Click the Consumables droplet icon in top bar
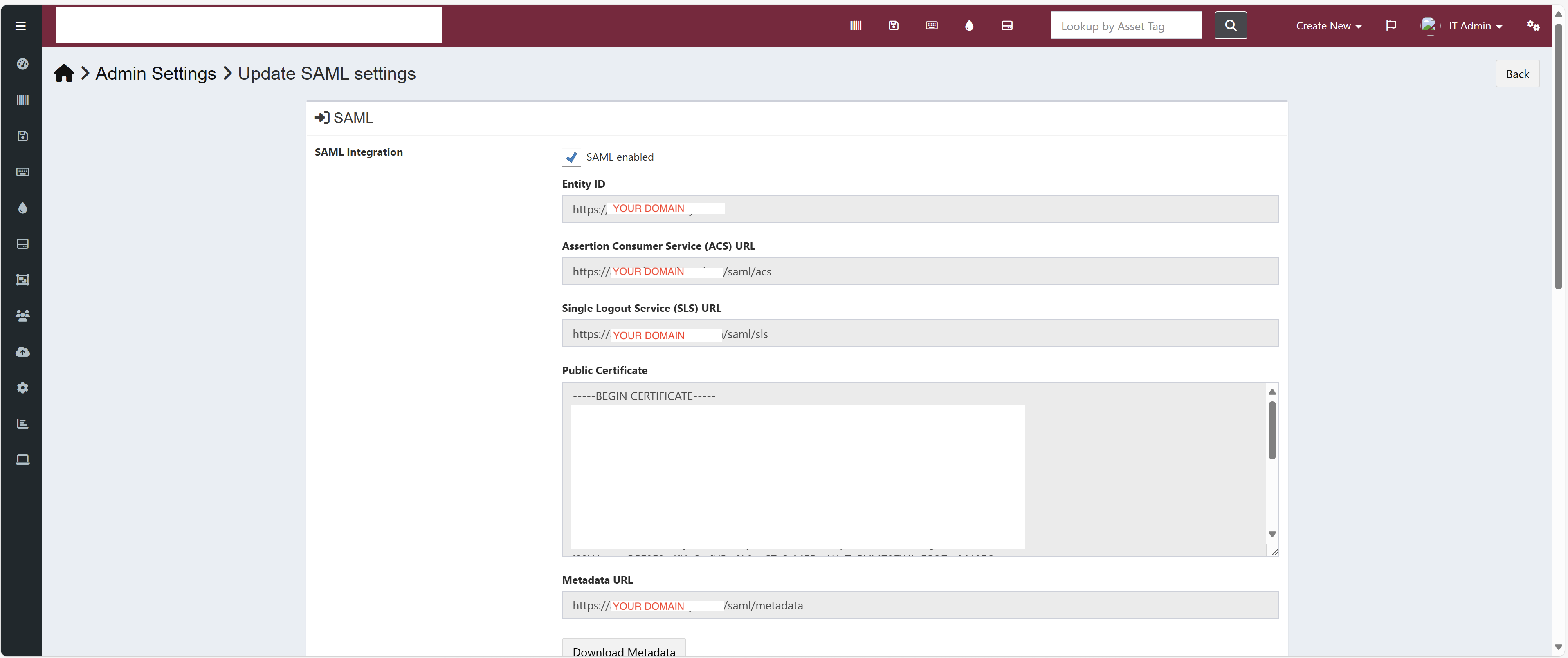The image size is (1568, 658). (x=969, y=25)
